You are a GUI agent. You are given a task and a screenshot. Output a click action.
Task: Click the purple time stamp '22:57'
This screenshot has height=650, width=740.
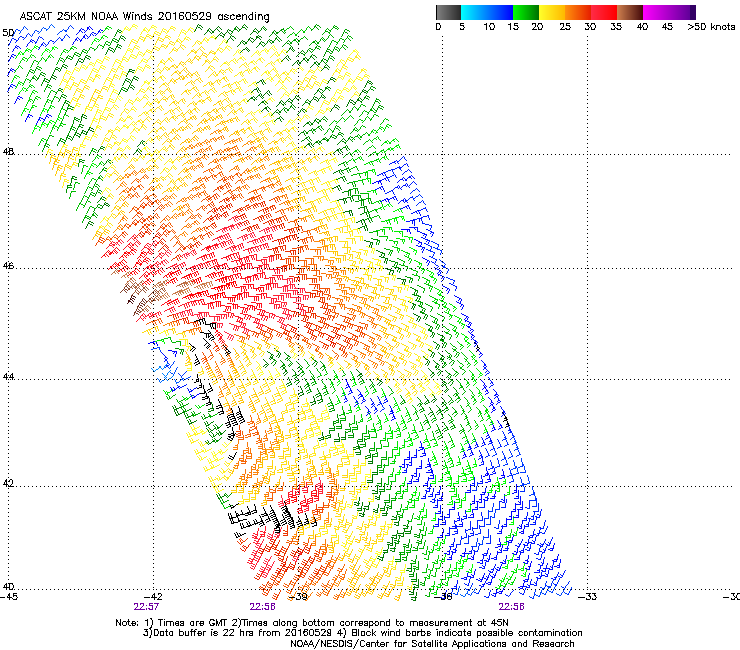pyautogui.click(x=146, y=607)
